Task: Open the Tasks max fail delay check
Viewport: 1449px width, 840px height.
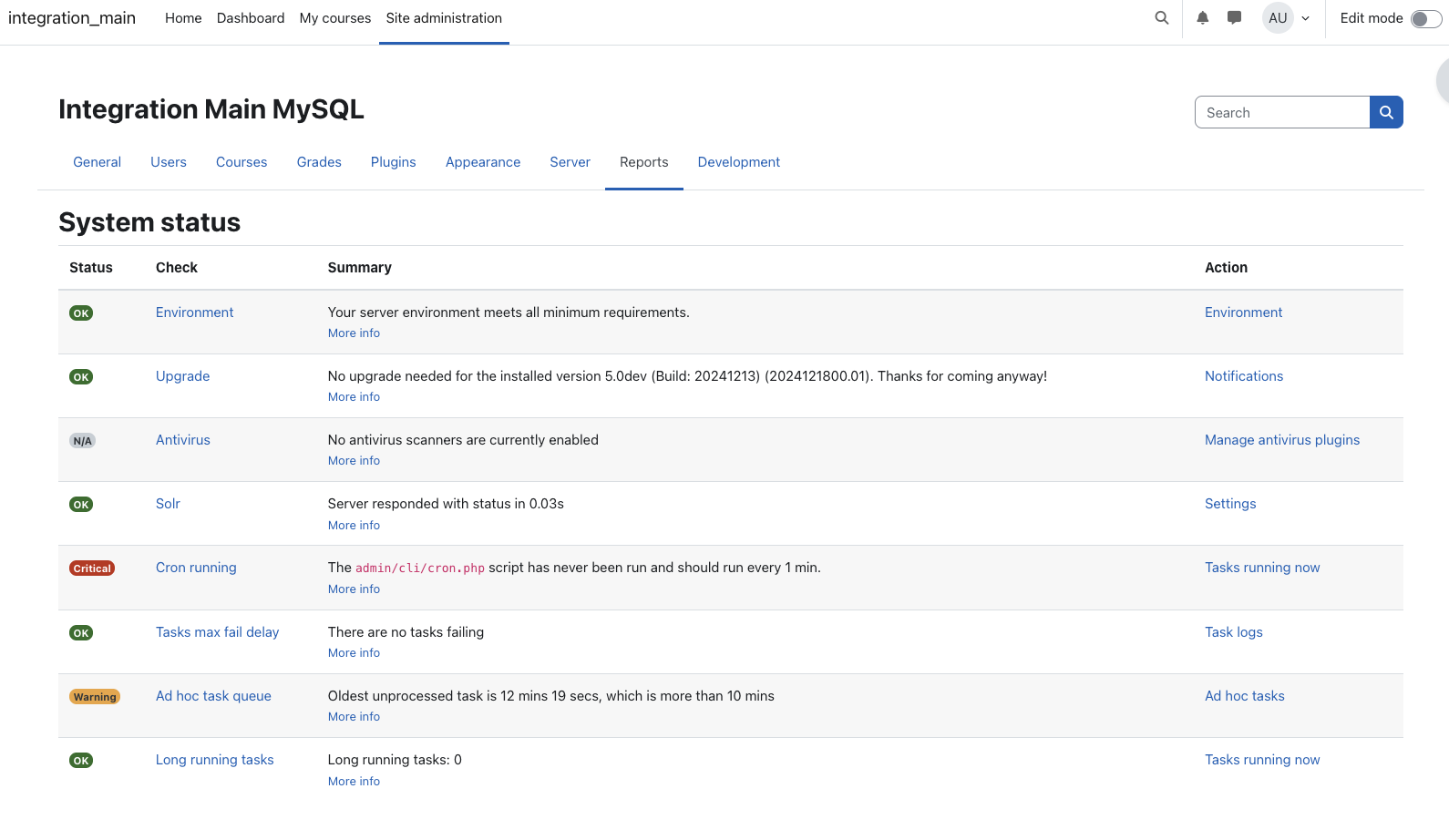Action: click(x=217, y=632)
